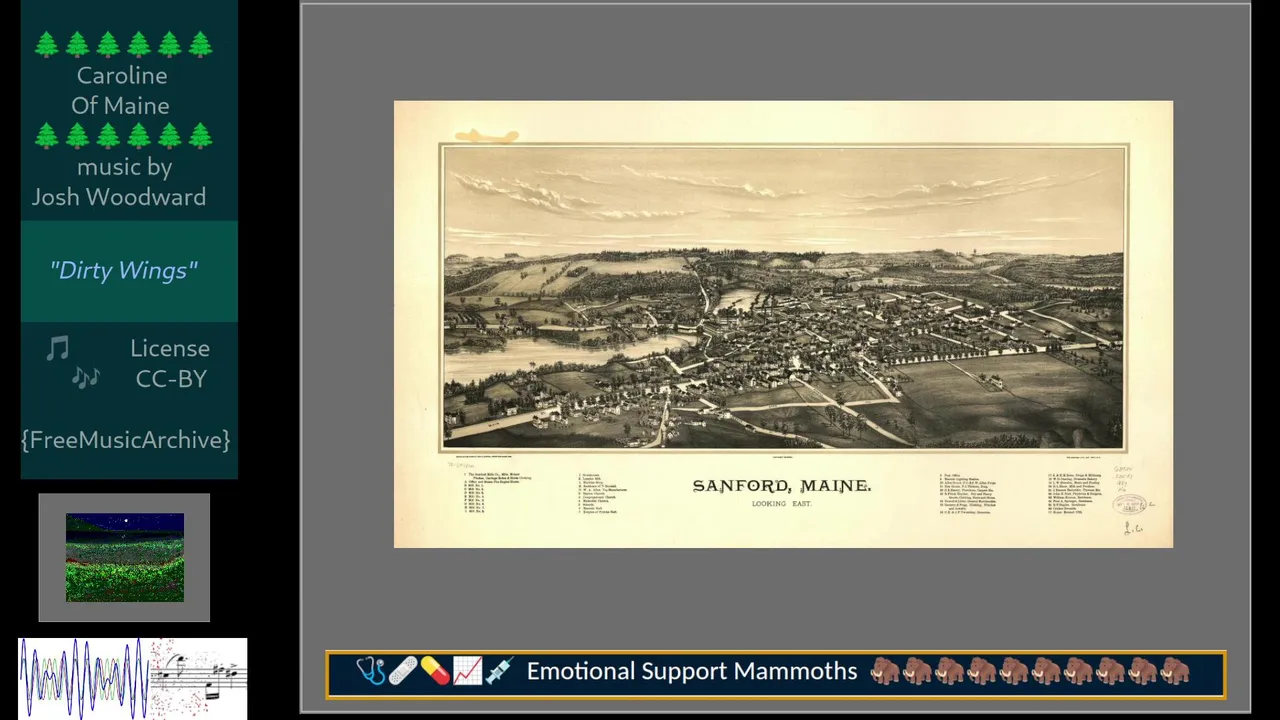Screen dimensions: 1280x720
Task: Click the 'Josh Woodward' artist name
Action: click(119, 197)
